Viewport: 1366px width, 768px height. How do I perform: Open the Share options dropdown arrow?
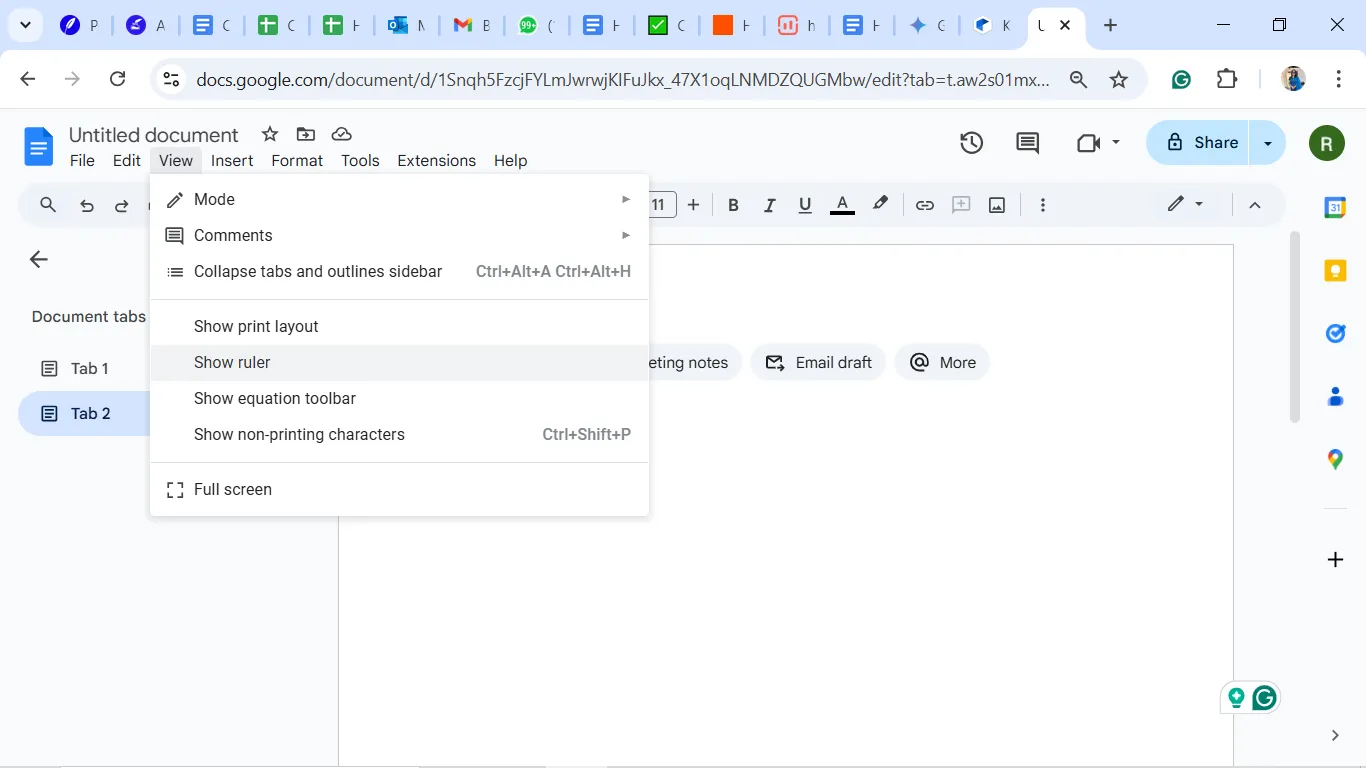pos(1268,143)
